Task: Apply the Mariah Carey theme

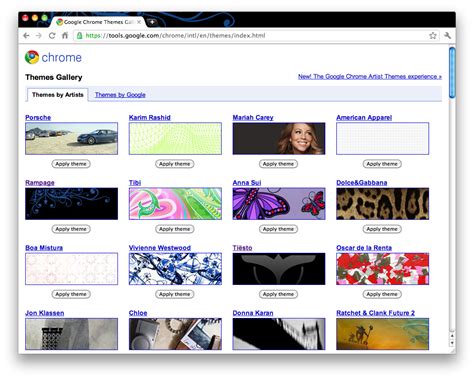Action: pos(278,164)
